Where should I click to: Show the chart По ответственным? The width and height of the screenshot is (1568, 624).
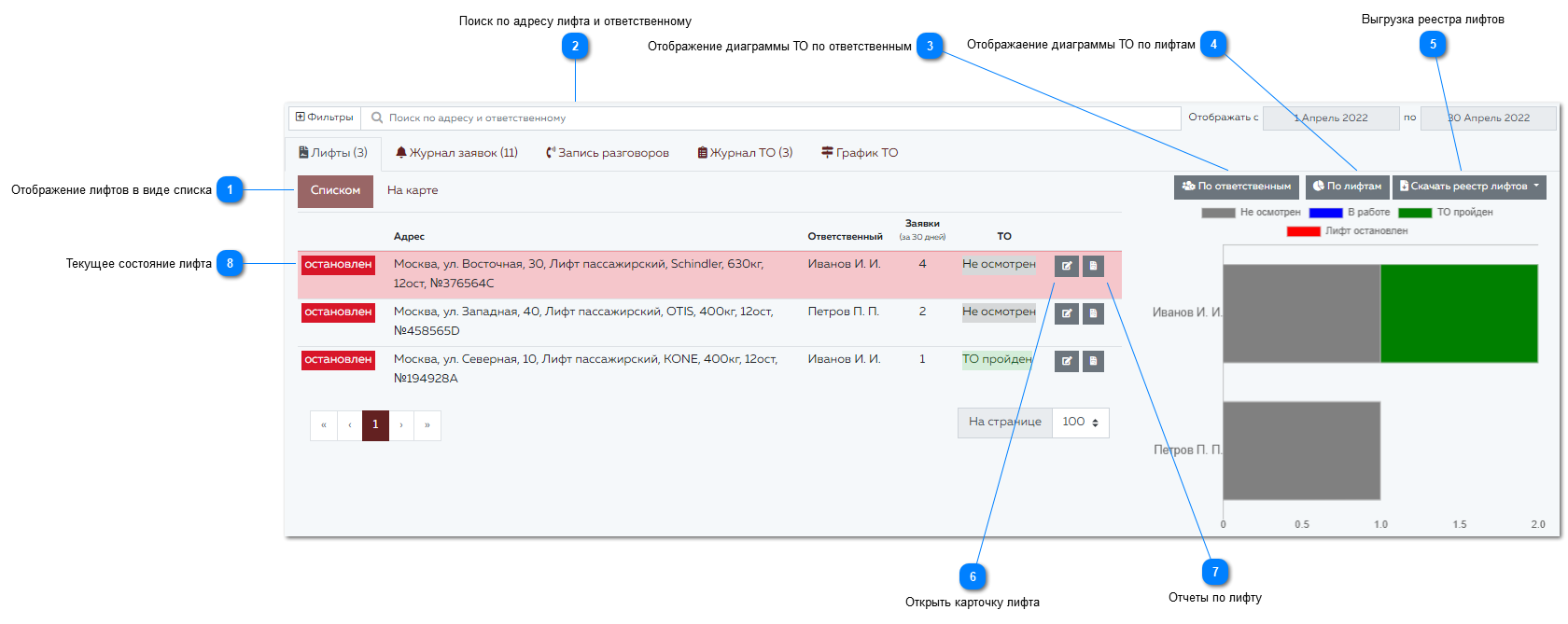1237,187
